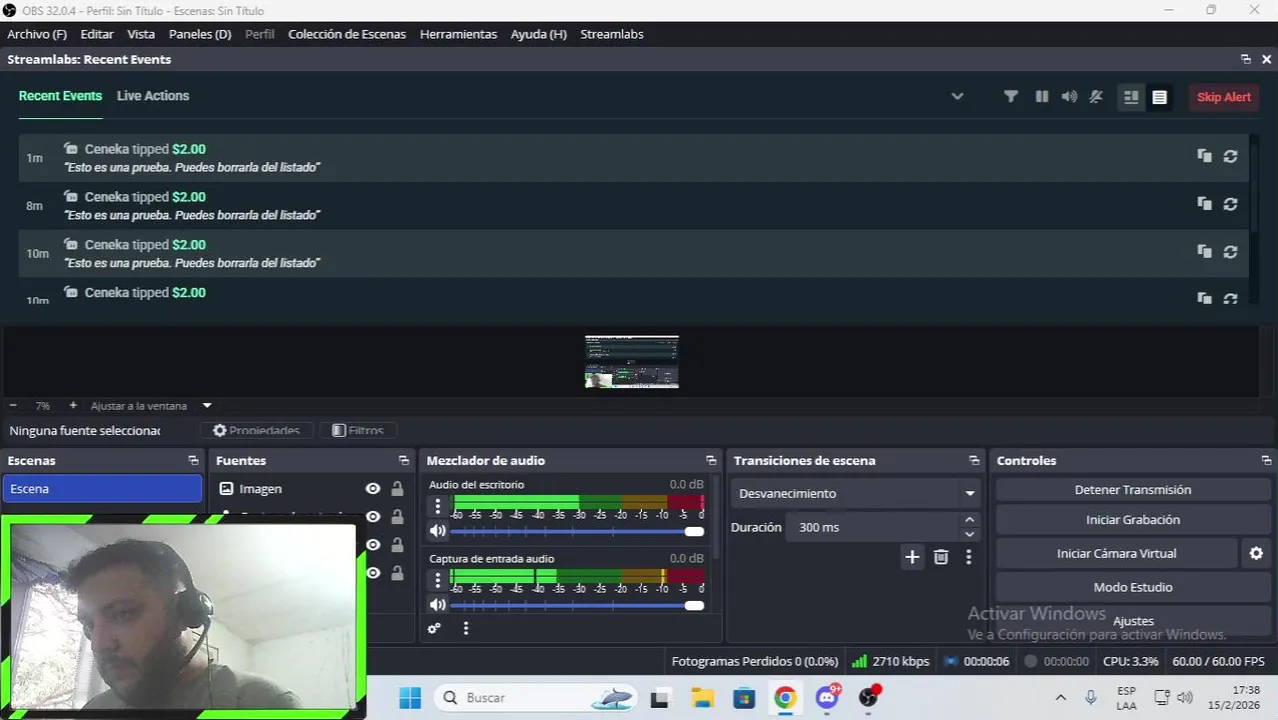Open transition properties three-dot menu
Viewport: 1278px width, 720px height.
(968, 558)
